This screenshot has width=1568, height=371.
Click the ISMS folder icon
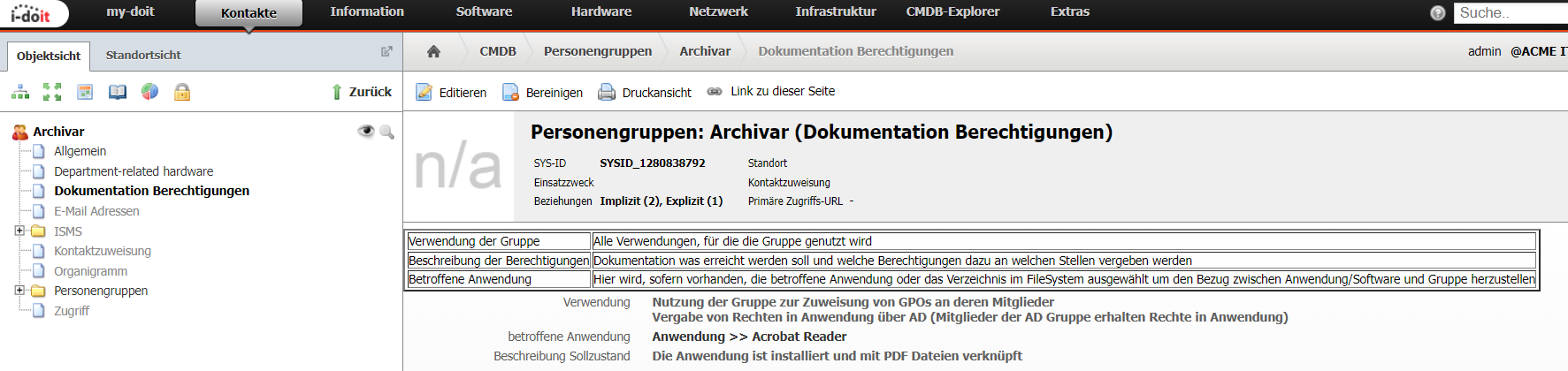click(x=39, y=231)
